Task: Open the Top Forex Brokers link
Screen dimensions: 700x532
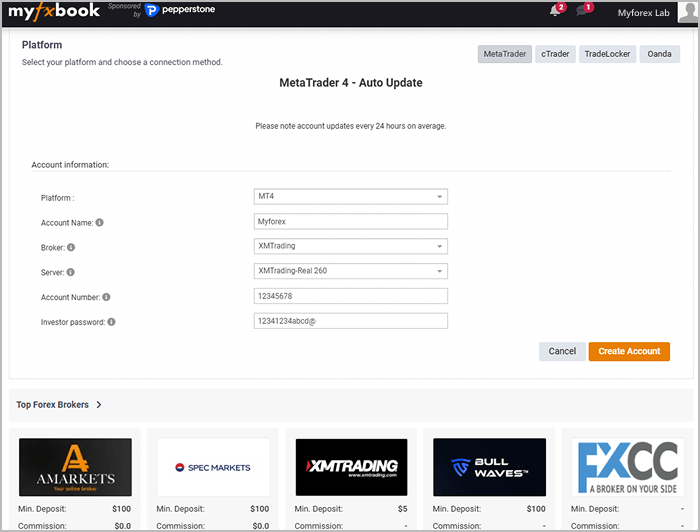Action: pos(53,405)
